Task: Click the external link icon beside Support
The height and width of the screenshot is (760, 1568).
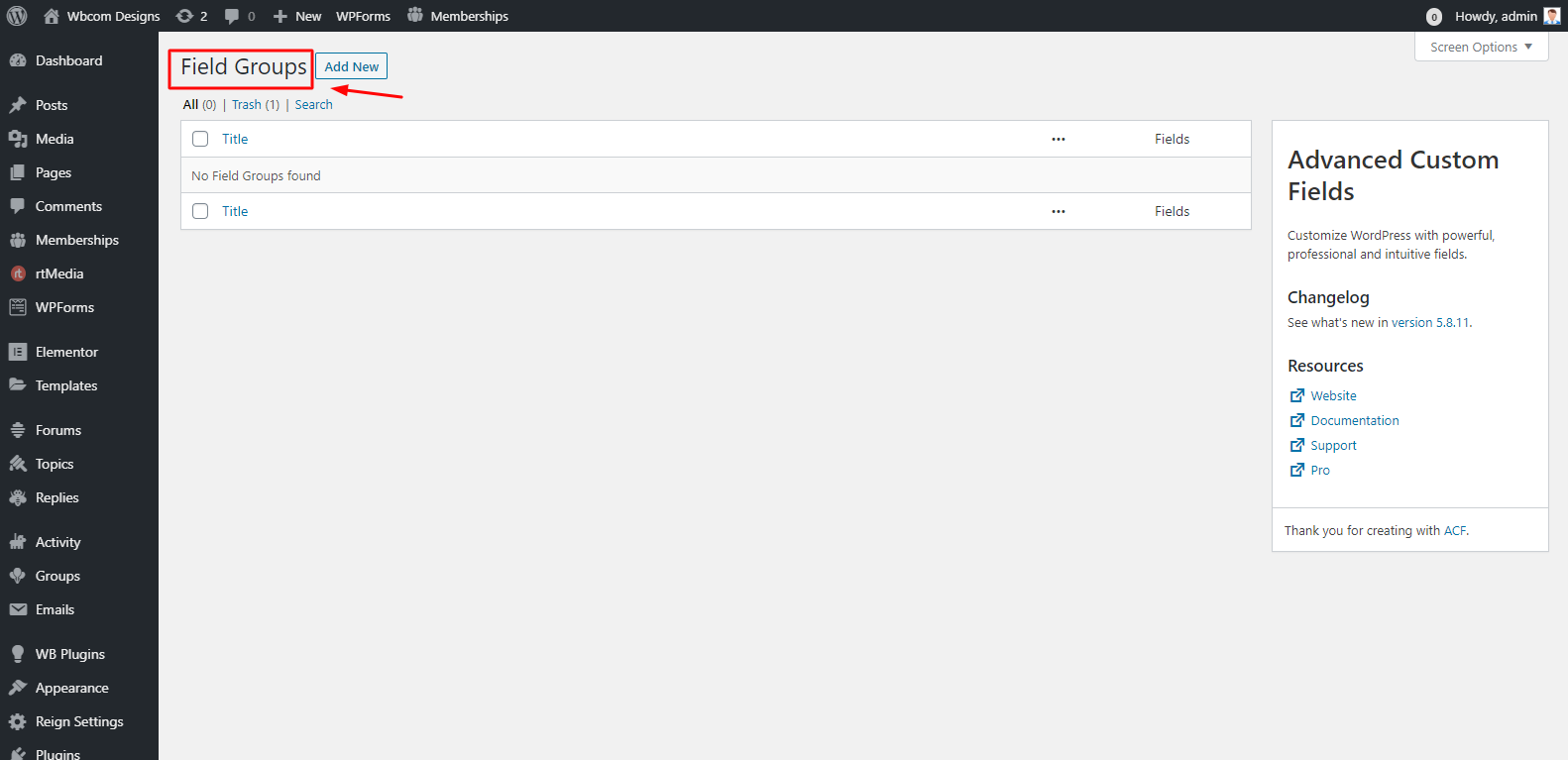Action: pyautogui.click(x=1296, y=445)
